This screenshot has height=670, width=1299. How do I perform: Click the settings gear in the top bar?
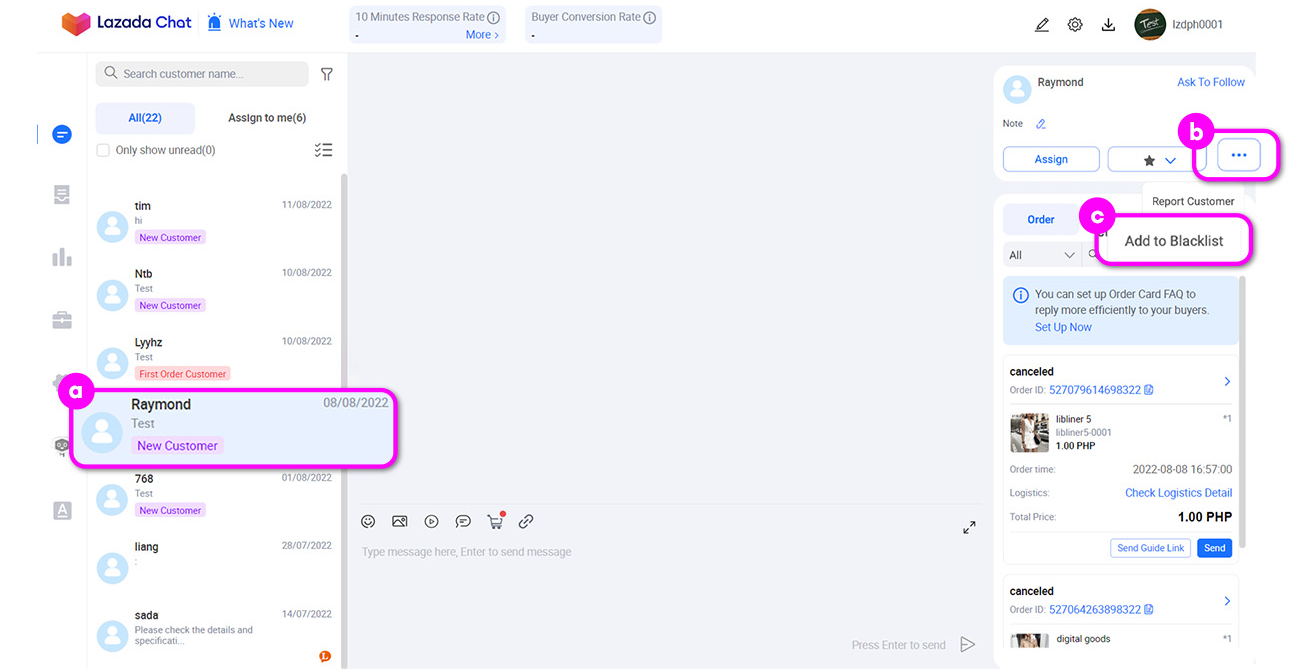(1075, 24)
